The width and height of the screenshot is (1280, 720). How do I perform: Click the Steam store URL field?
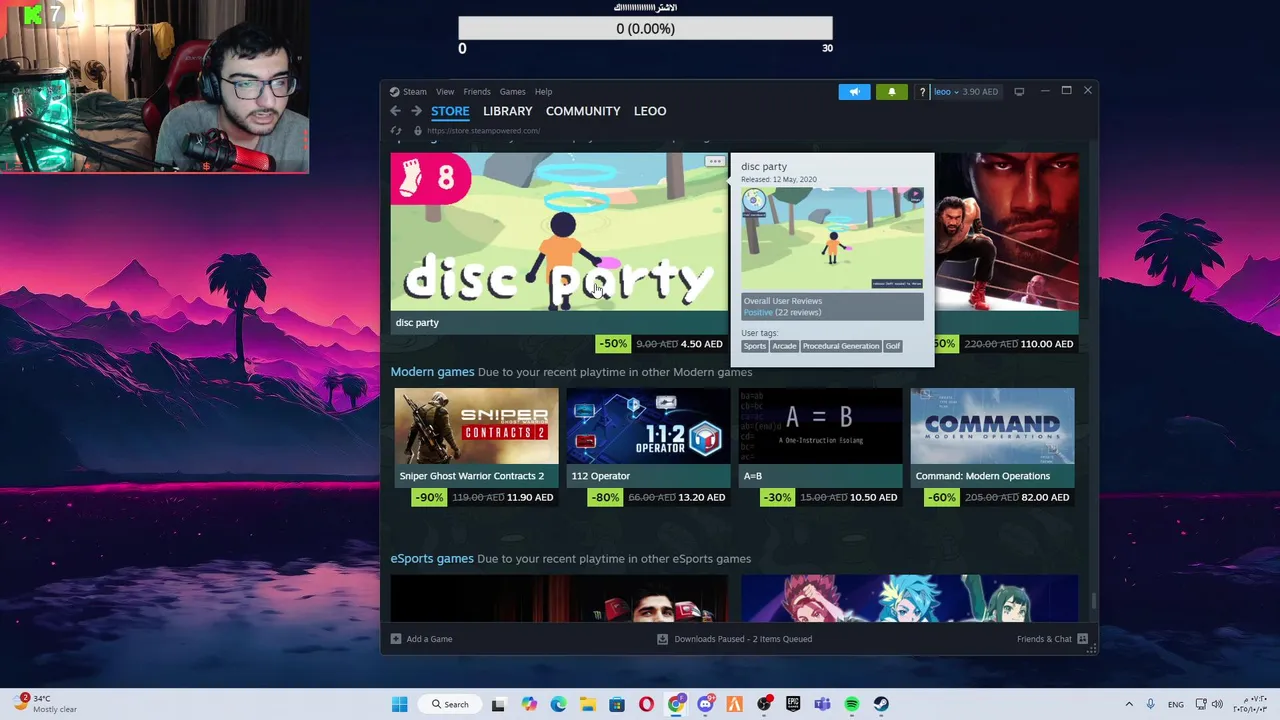point(483,131)
